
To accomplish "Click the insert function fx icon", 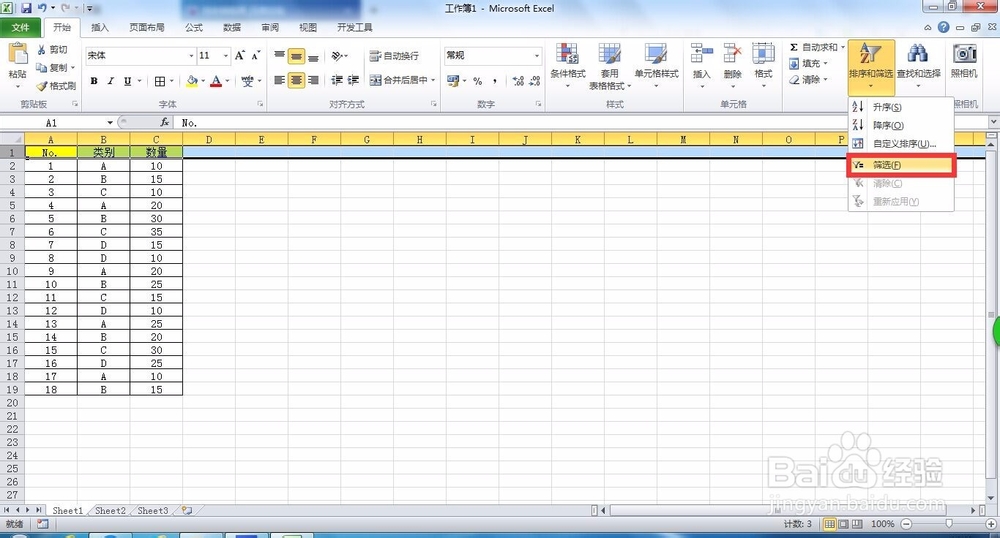I will tap(165, 122).
